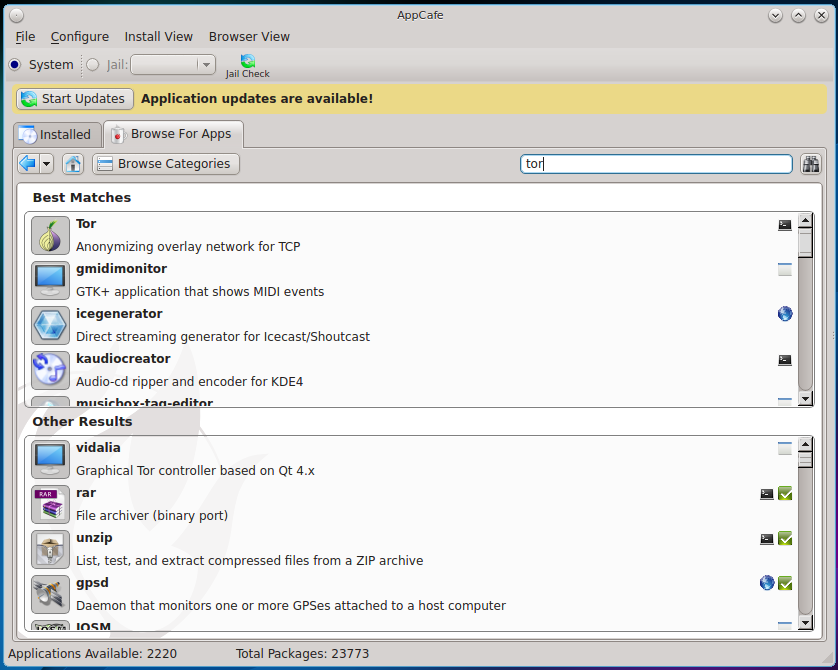Click the vidalia monitor icon
Screen dimensions: 838x670
[x=50, y=459]
